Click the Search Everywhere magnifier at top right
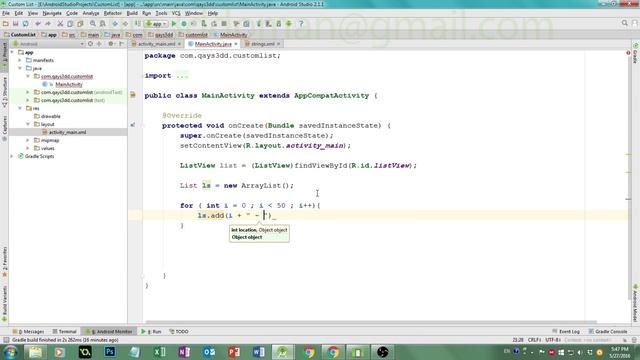640x360 pixels. click(624, 23)
